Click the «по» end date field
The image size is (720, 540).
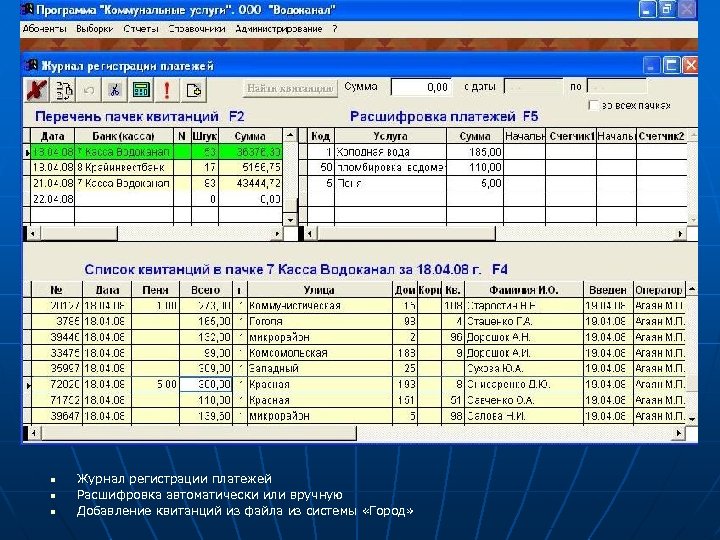tap(617, 87)
